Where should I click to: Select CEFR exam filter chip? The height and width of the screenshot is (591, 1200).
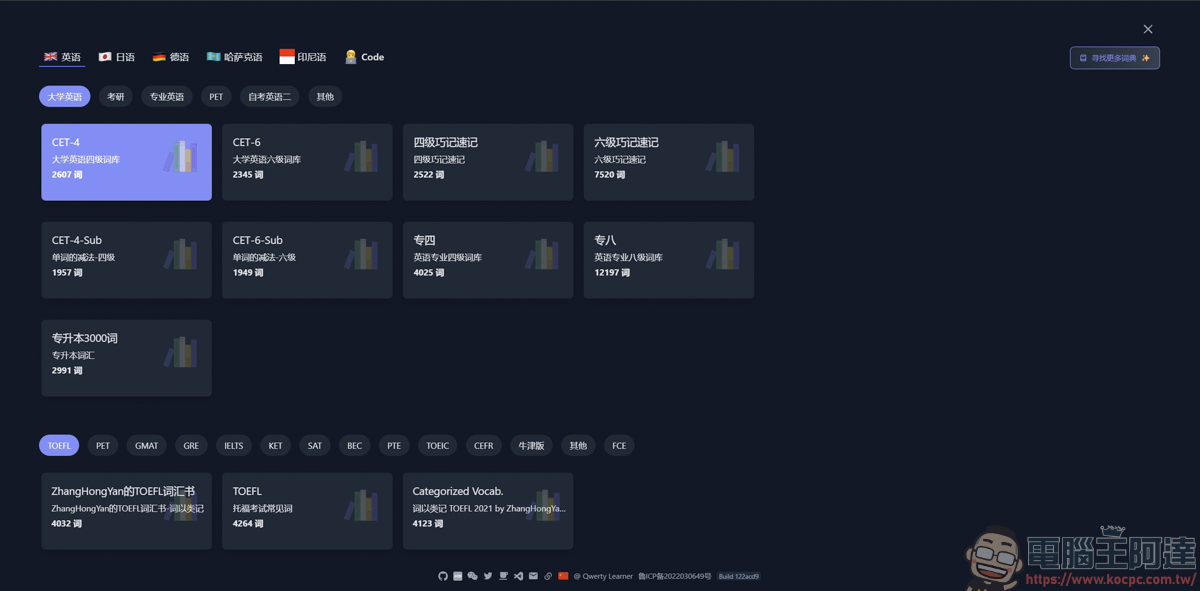484,446
